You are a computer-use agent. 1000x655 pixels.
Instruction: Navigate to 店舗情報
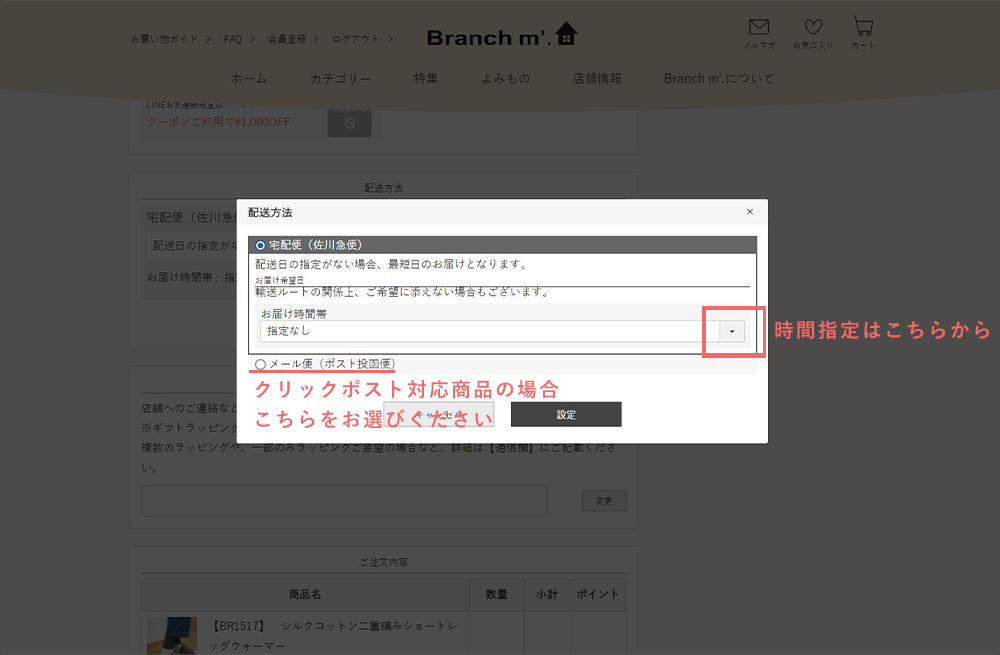point(597,79)
